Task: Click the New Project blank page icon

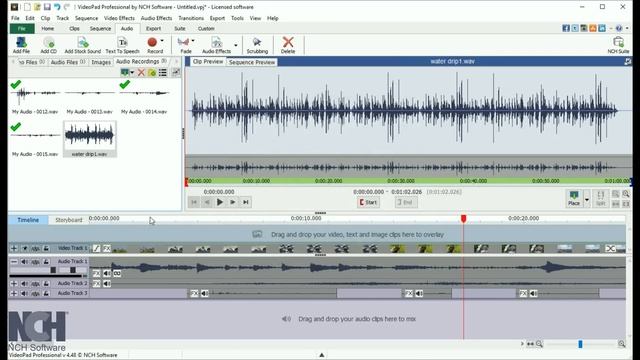Action: pos(27,7)
